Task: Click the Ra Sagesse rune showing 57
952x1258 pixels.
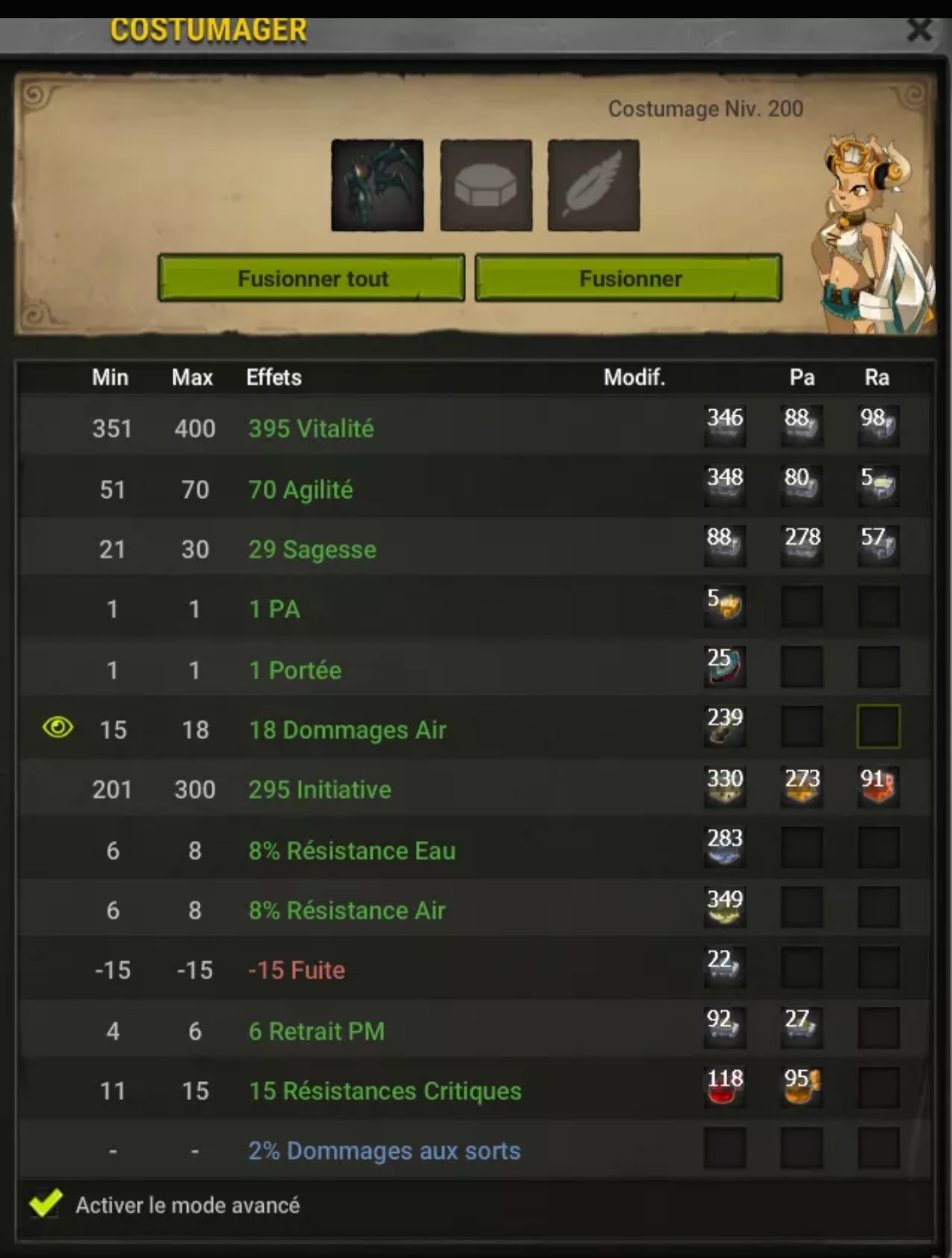Action: [x=878, y=545]
